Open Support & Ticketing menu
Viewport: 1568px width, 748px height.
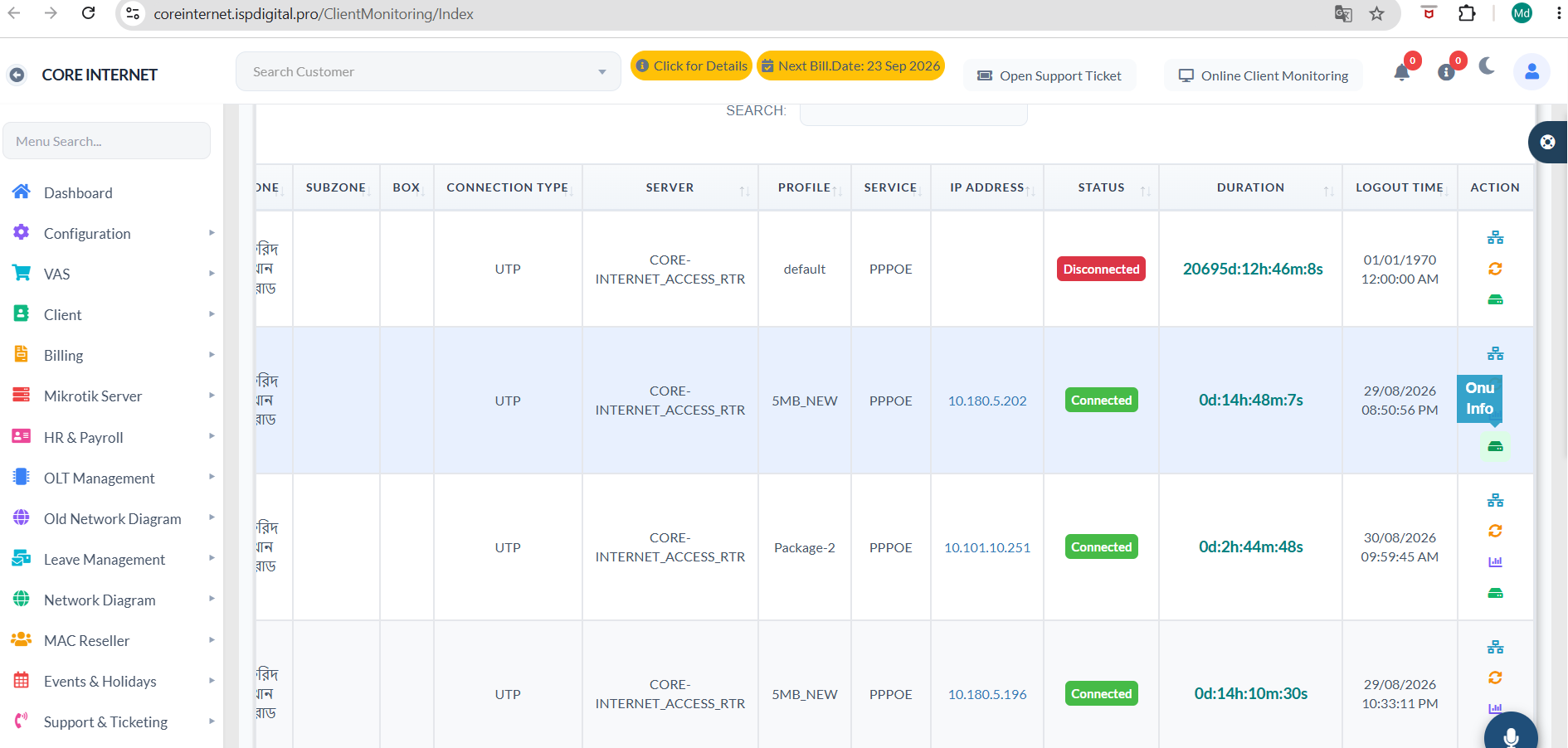click(x=113, y=722)
